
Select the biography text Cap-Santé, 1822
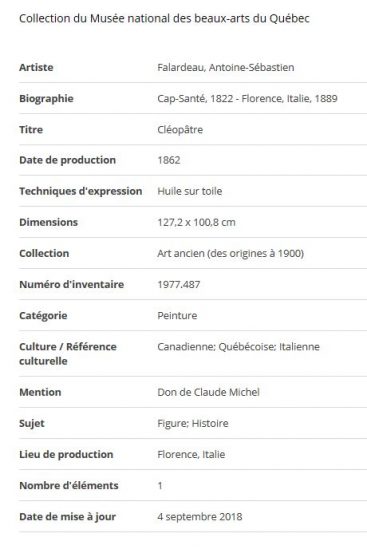pos(195,98)
